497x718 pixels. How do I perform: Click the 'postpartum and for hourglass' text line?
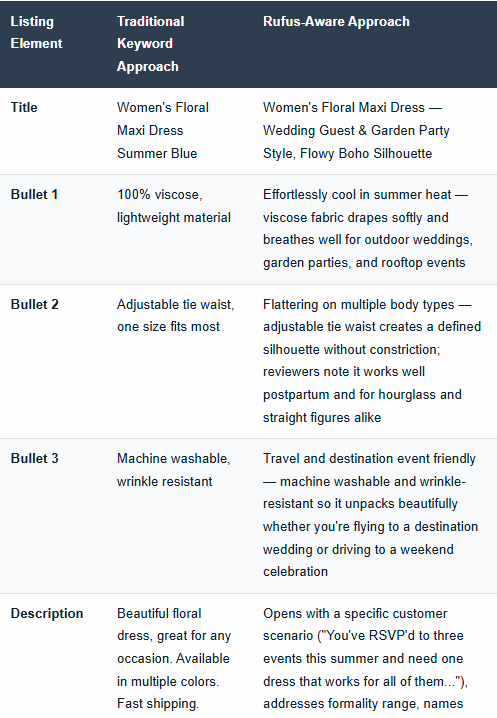coord(362,395)
